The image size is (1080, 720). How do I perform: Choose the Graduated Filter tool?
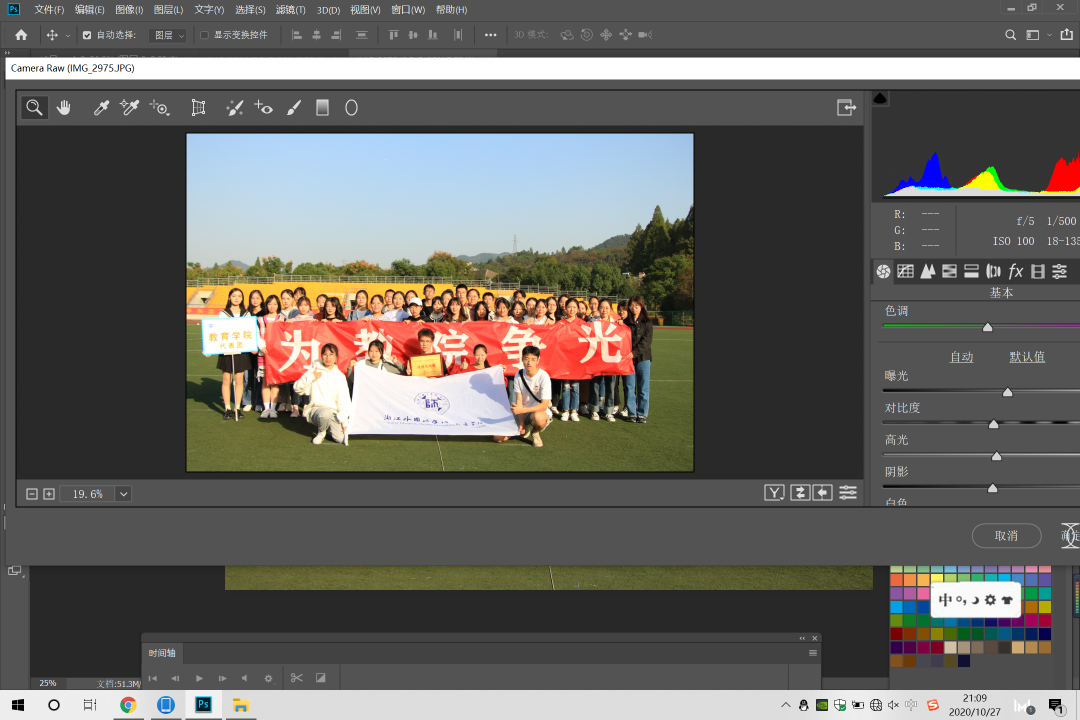click(x=322, y=108)
